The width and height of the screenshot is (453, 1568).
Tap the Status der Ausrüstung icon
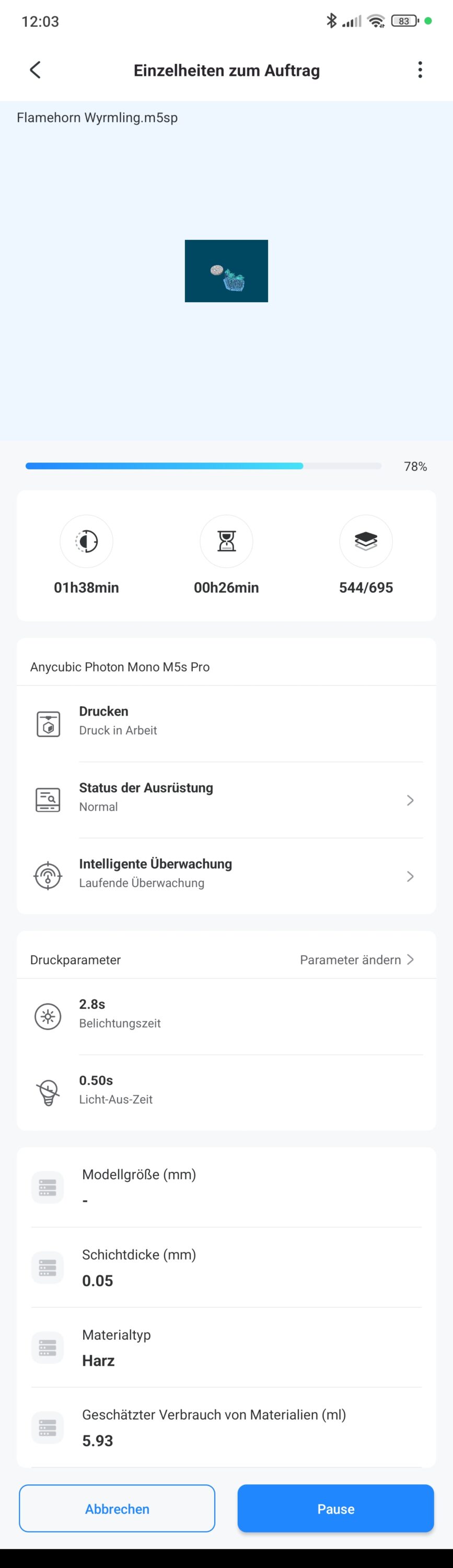point(48,800)
